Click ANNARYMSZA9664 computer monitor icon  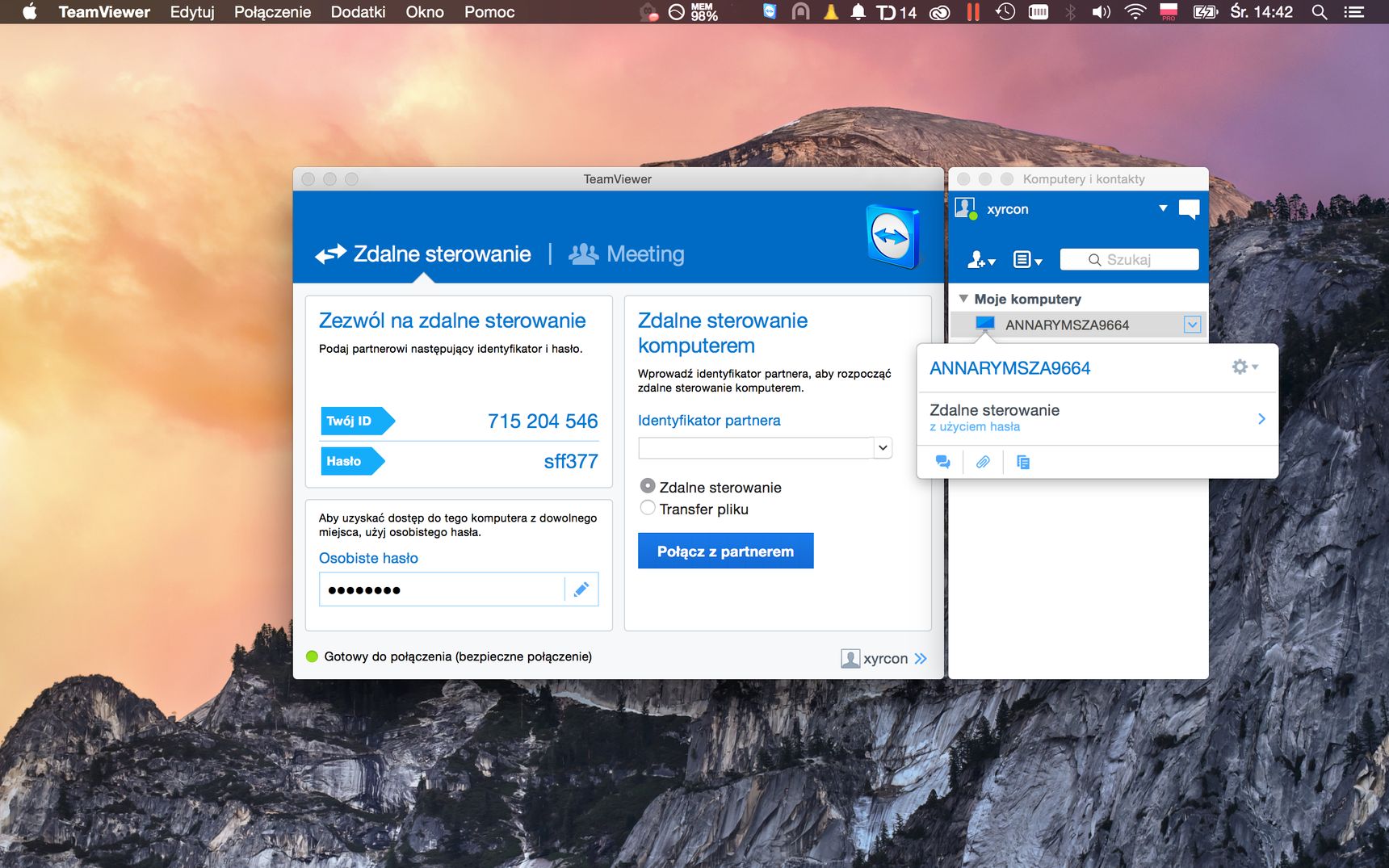tap(985, 325)
